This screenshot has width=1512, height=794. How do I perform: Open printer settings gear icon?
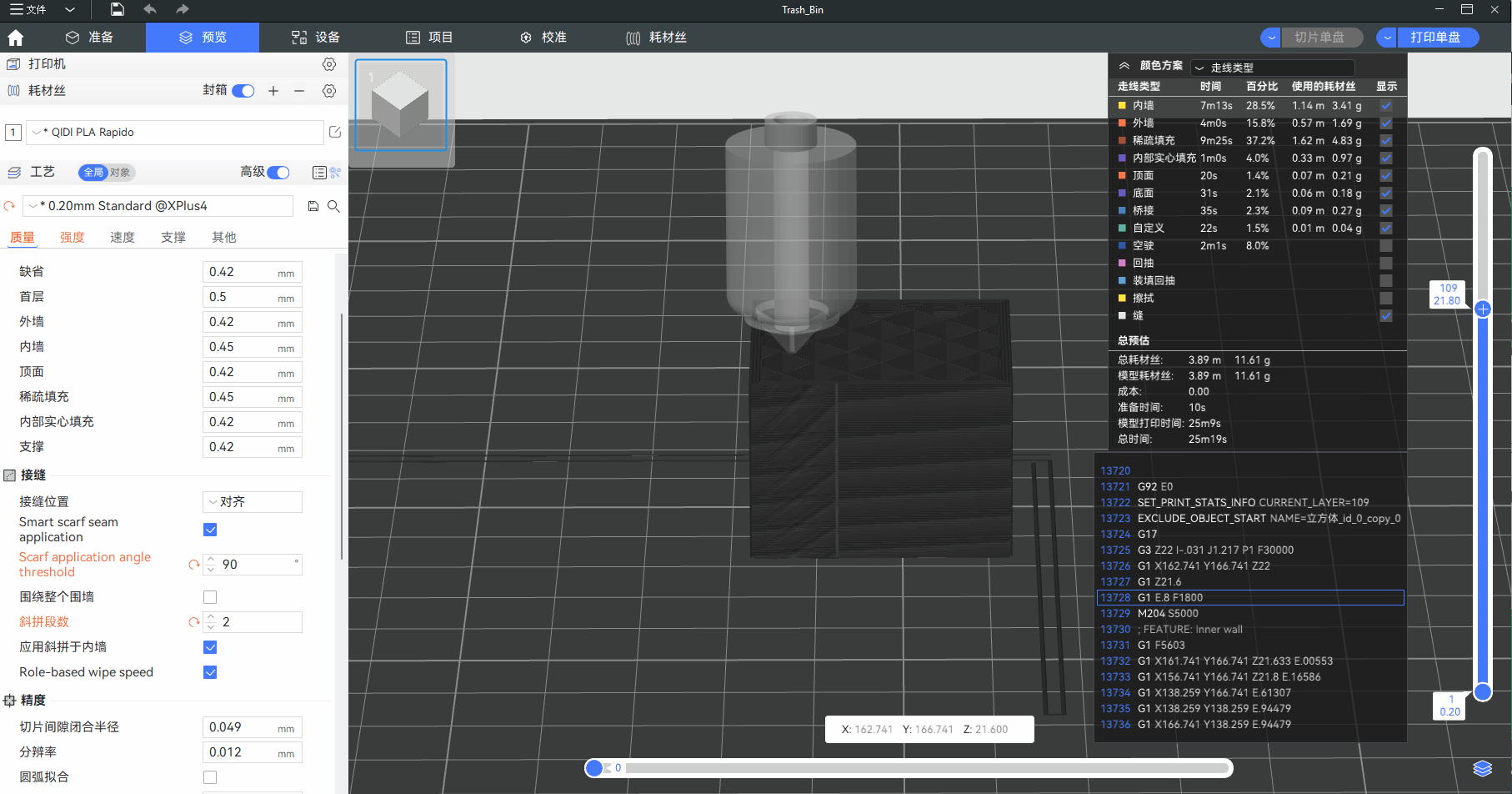coord(329,64)
